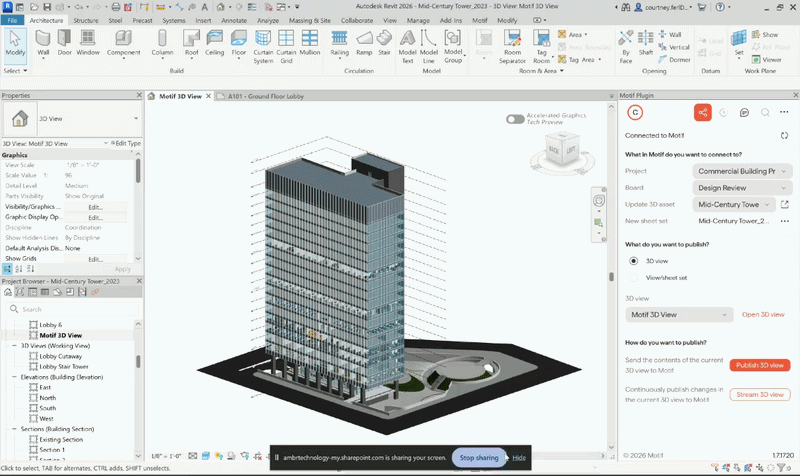Click the Model Text tool

click(407, 46)
